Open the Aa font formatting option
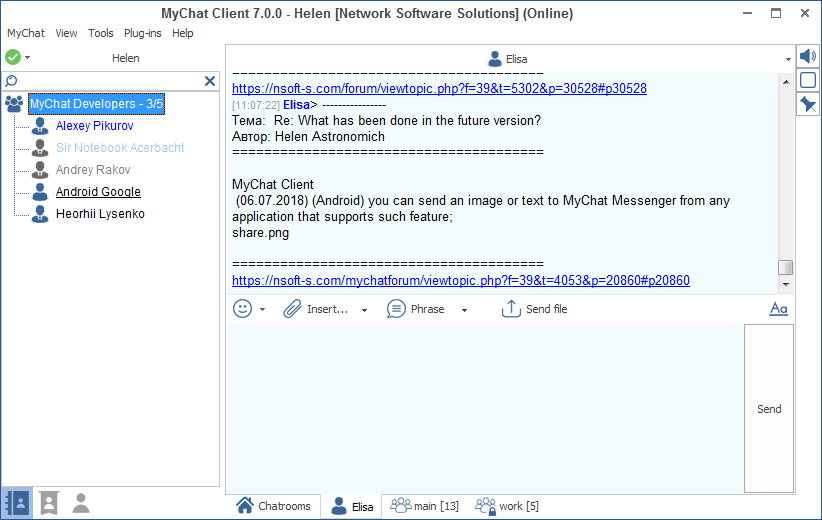The width and height of the screenshot is (822, 520). [778, 309]
